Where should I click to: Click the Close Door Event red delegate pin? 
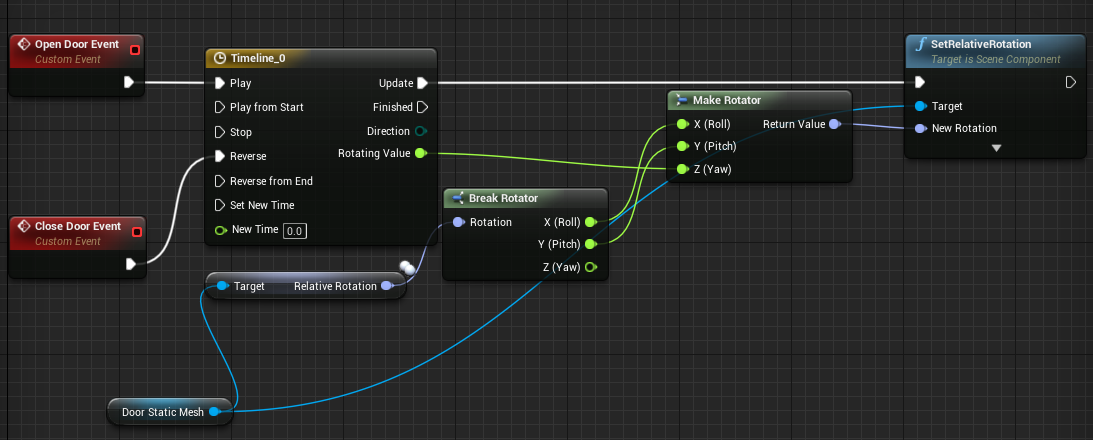(x=136, y=232)
